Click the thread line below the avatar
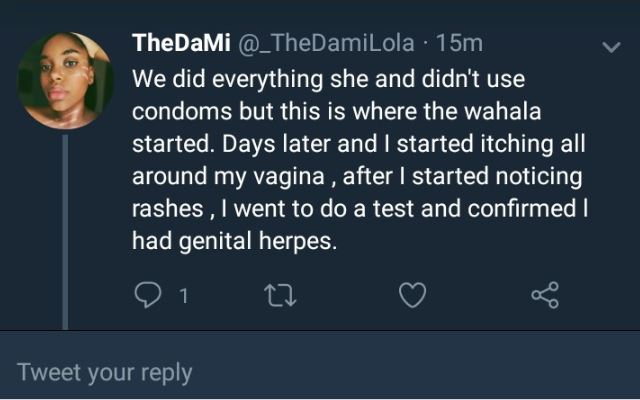 click(x=66, y=230)
